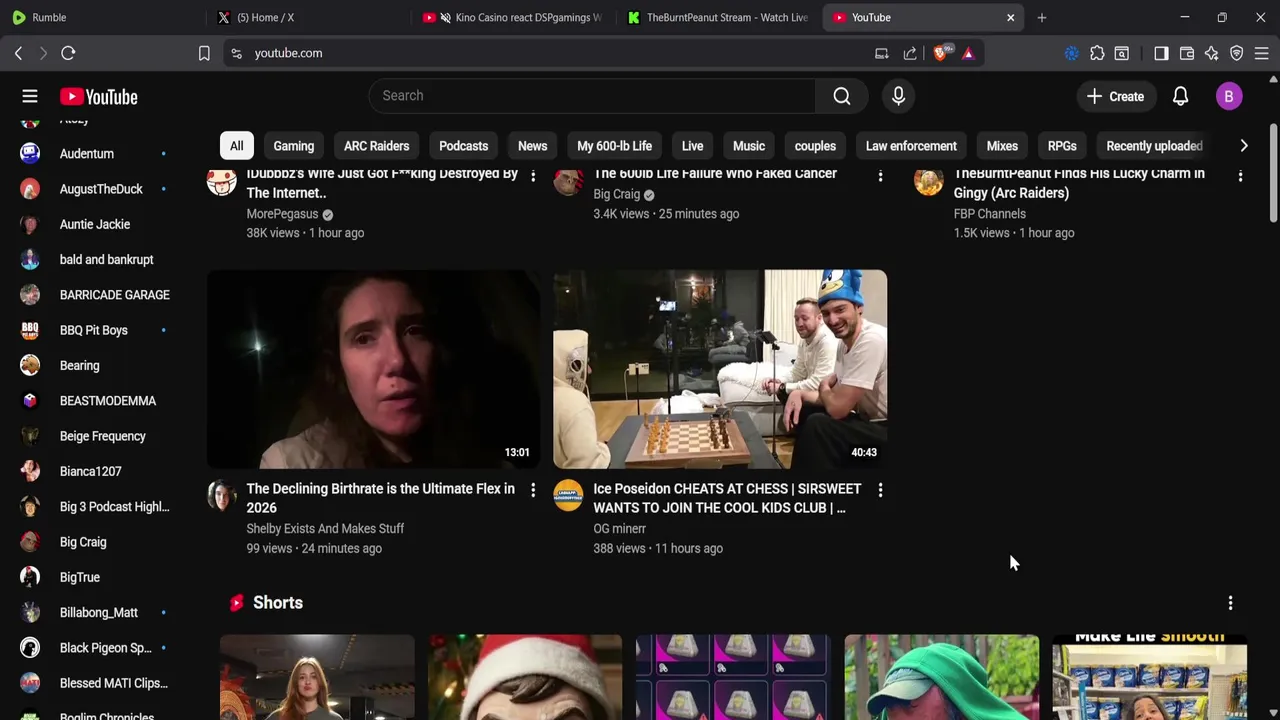Open the Bianca1207 subscription
The width and height of the screenshot is (1280, 720).
point(95,471)
